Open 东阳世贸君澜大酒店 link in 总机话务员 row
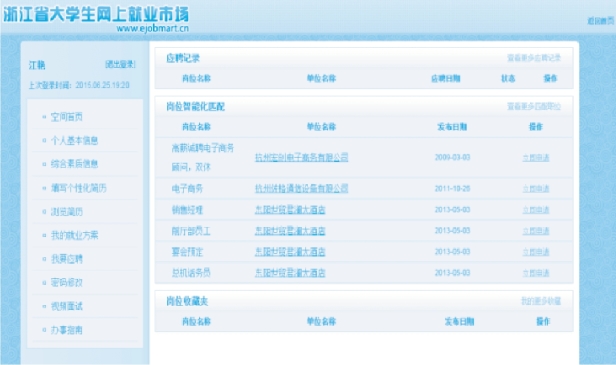 pos(290,273)
